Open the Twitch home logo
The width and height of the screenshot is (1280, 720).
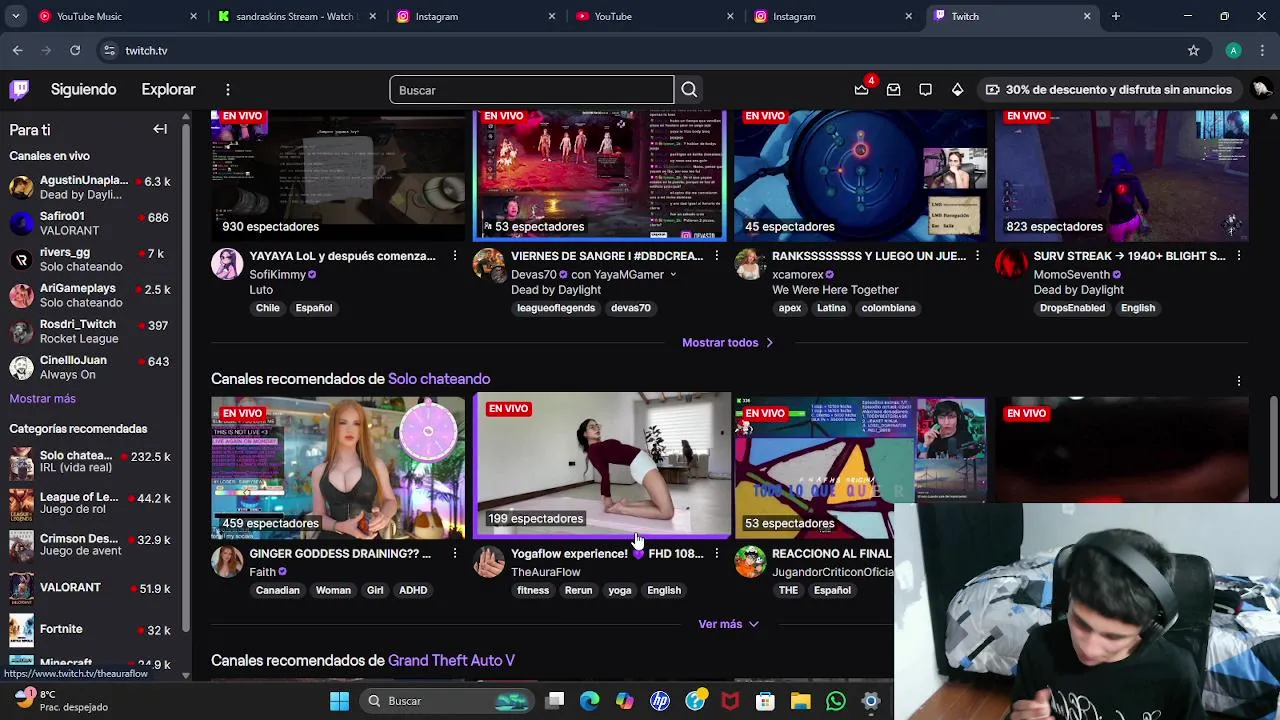[19, 90]
